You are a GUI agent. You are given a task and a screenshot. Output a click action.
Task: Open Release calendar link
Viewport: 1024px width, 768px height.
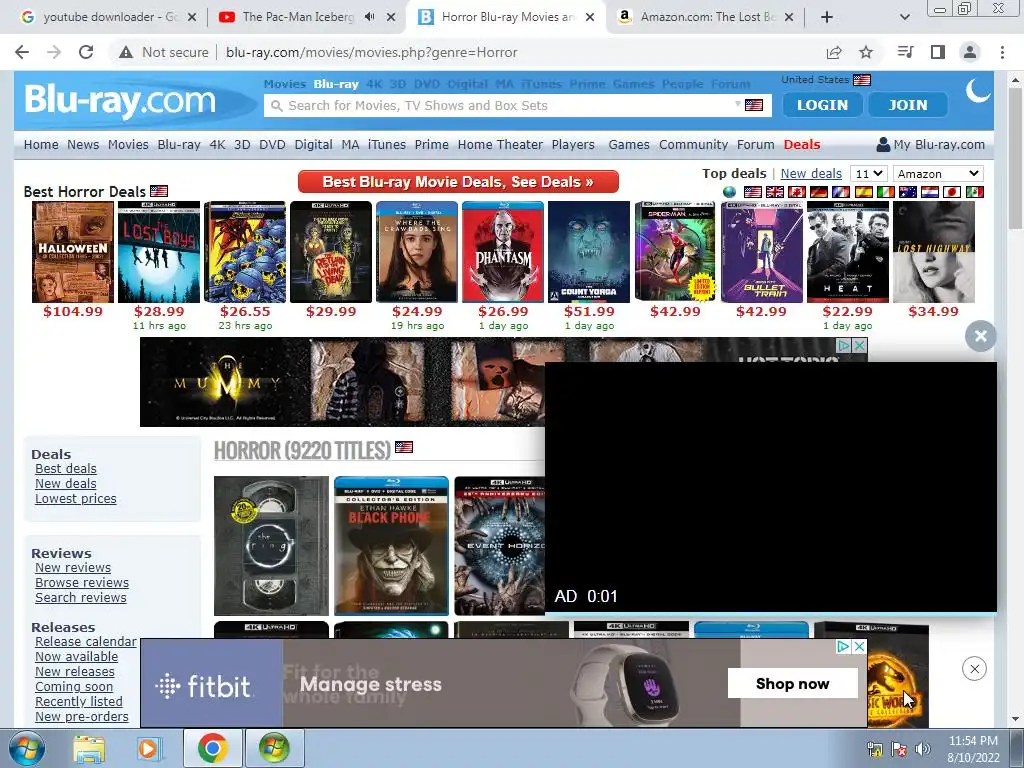pos(86,641)
